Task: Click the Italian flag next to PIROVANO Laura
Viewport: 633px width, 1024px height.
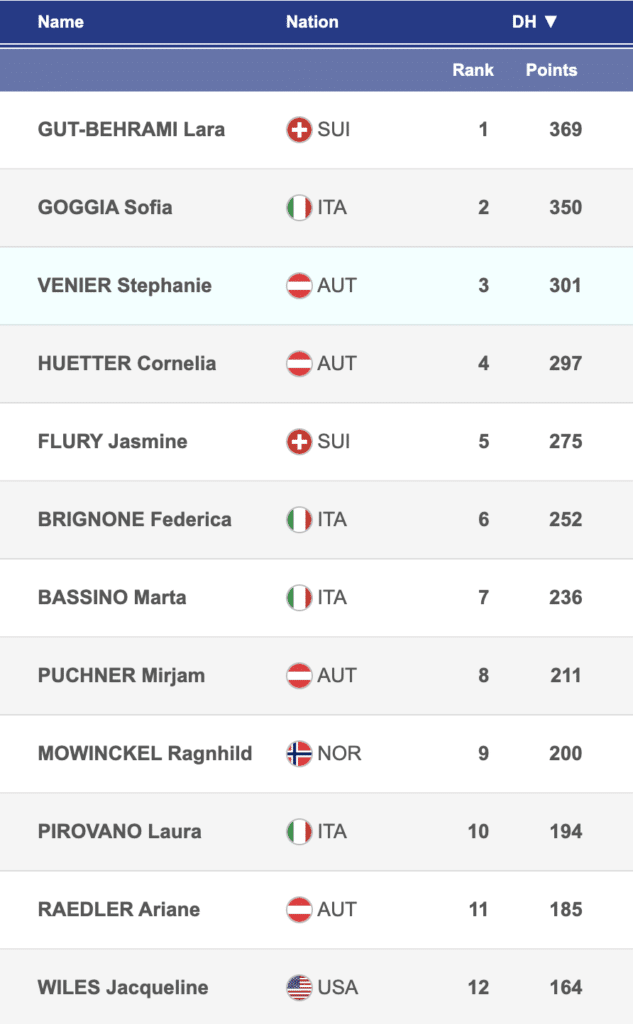Action: coord(299,832)
